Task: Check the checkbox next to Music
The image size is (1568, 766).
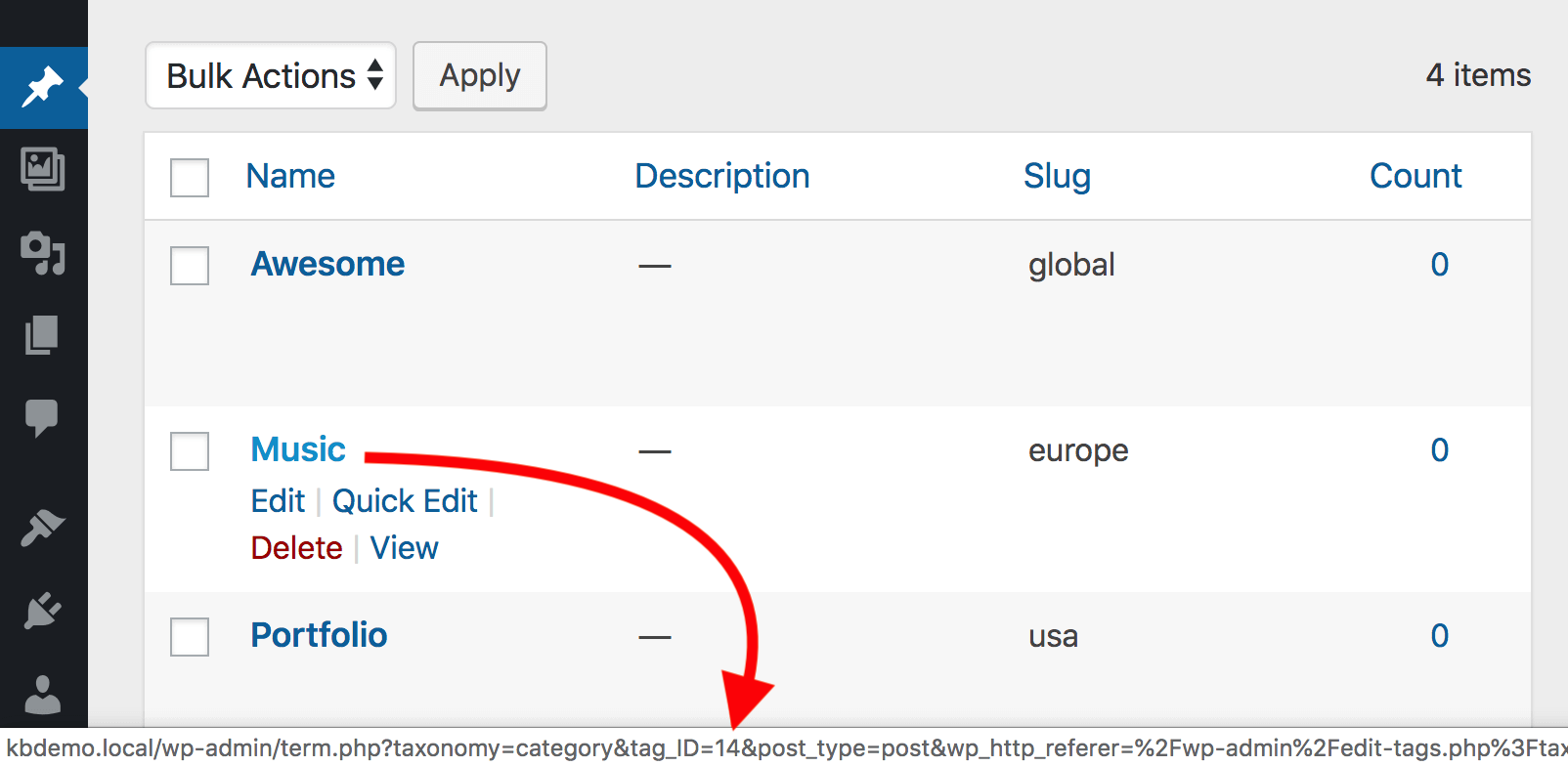Action: (189, 450)
